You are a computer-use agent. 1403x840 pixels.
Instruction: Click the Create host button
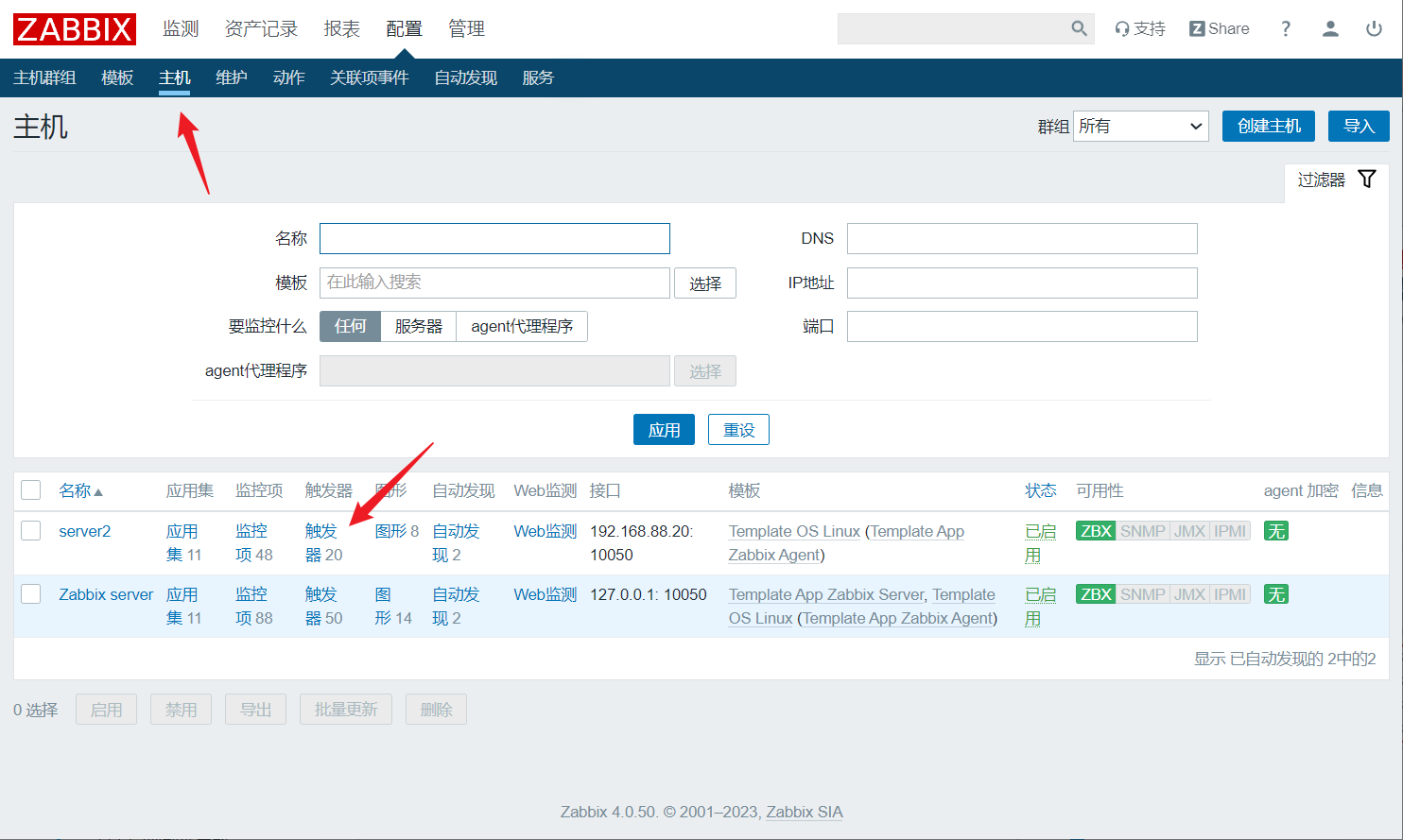point(1268,126)
